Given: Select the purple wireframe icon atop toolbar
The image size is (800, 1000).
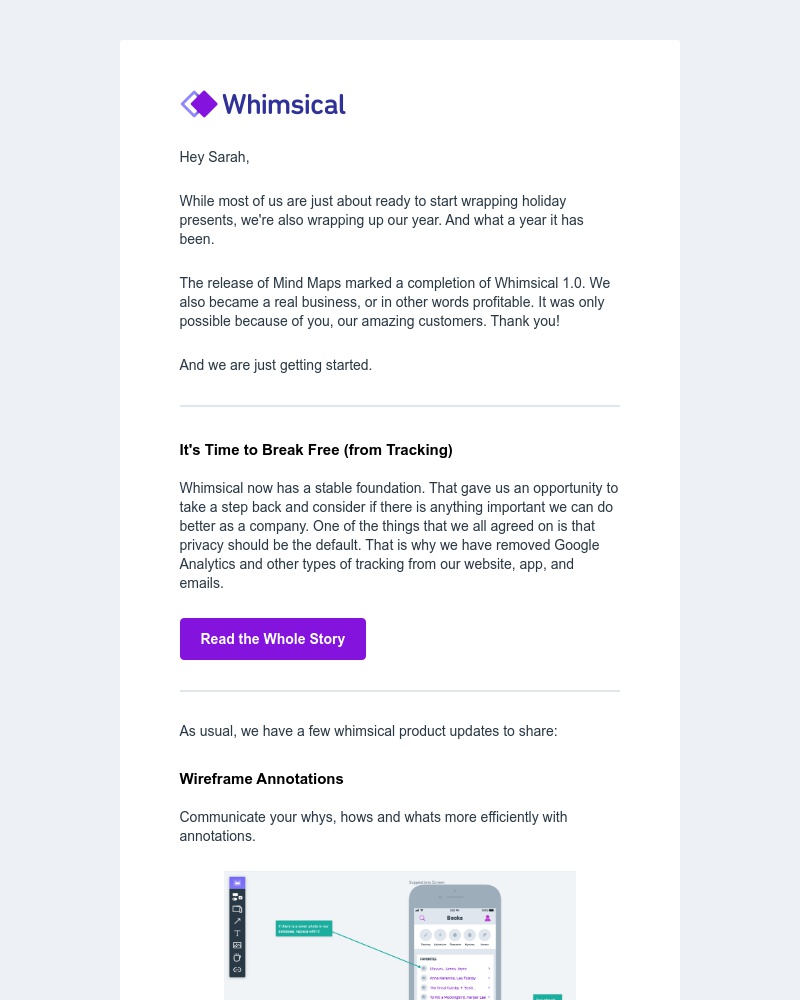Looking at the screenshot, I should coord(237,883).
